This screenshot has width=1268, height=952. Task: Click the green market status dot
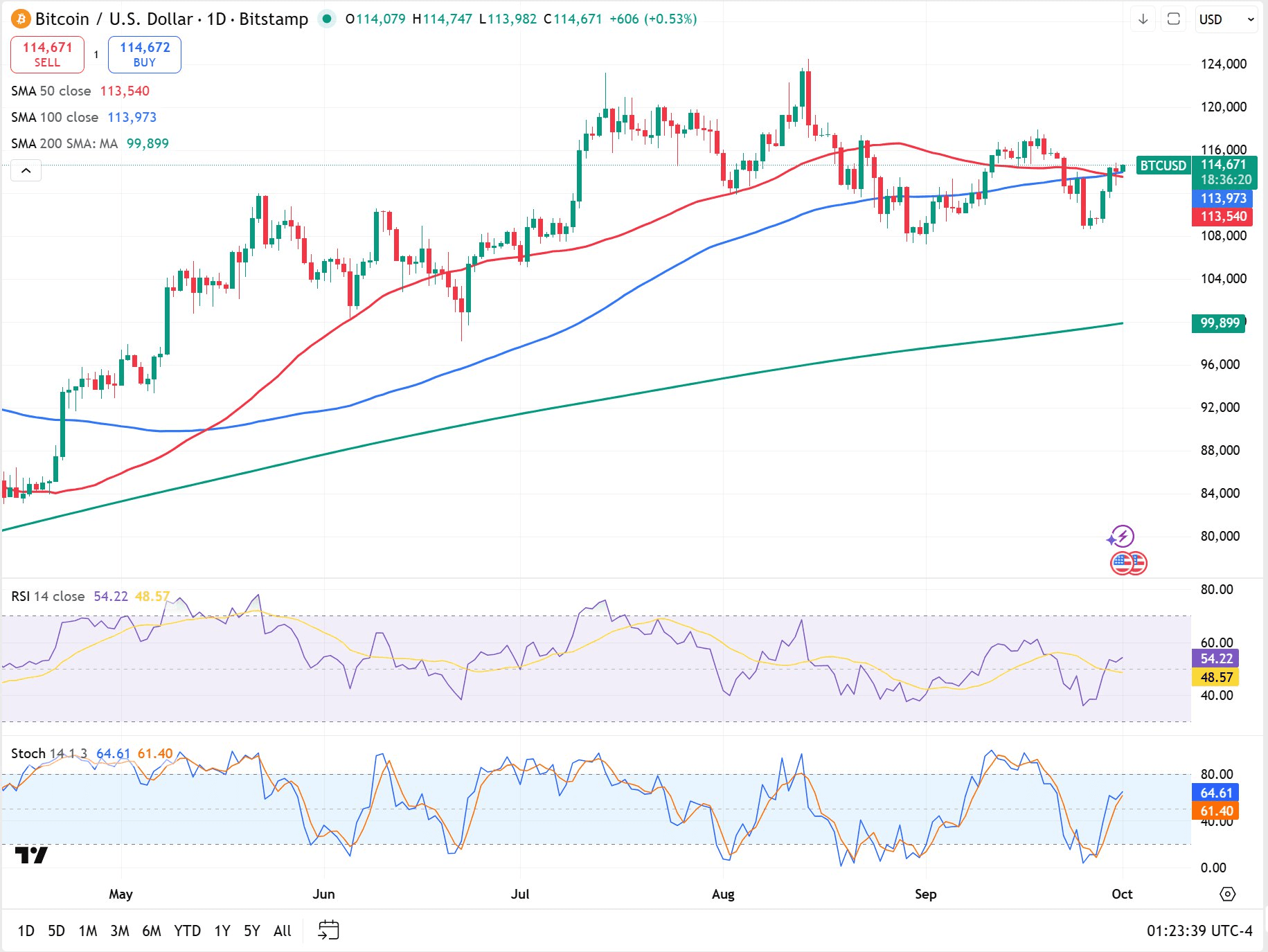(327, 19)
